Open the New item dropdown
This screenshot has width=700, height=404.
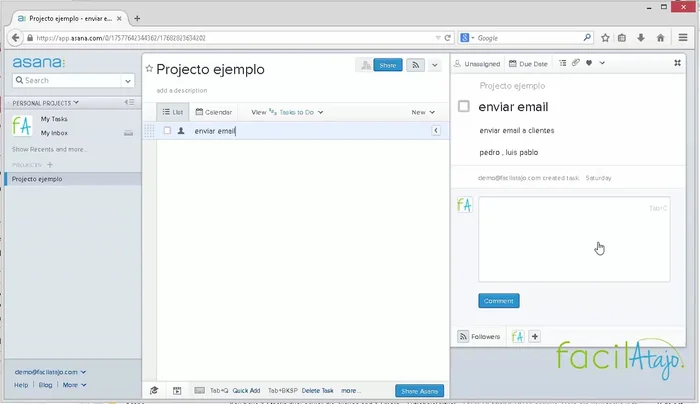(422, 112)
